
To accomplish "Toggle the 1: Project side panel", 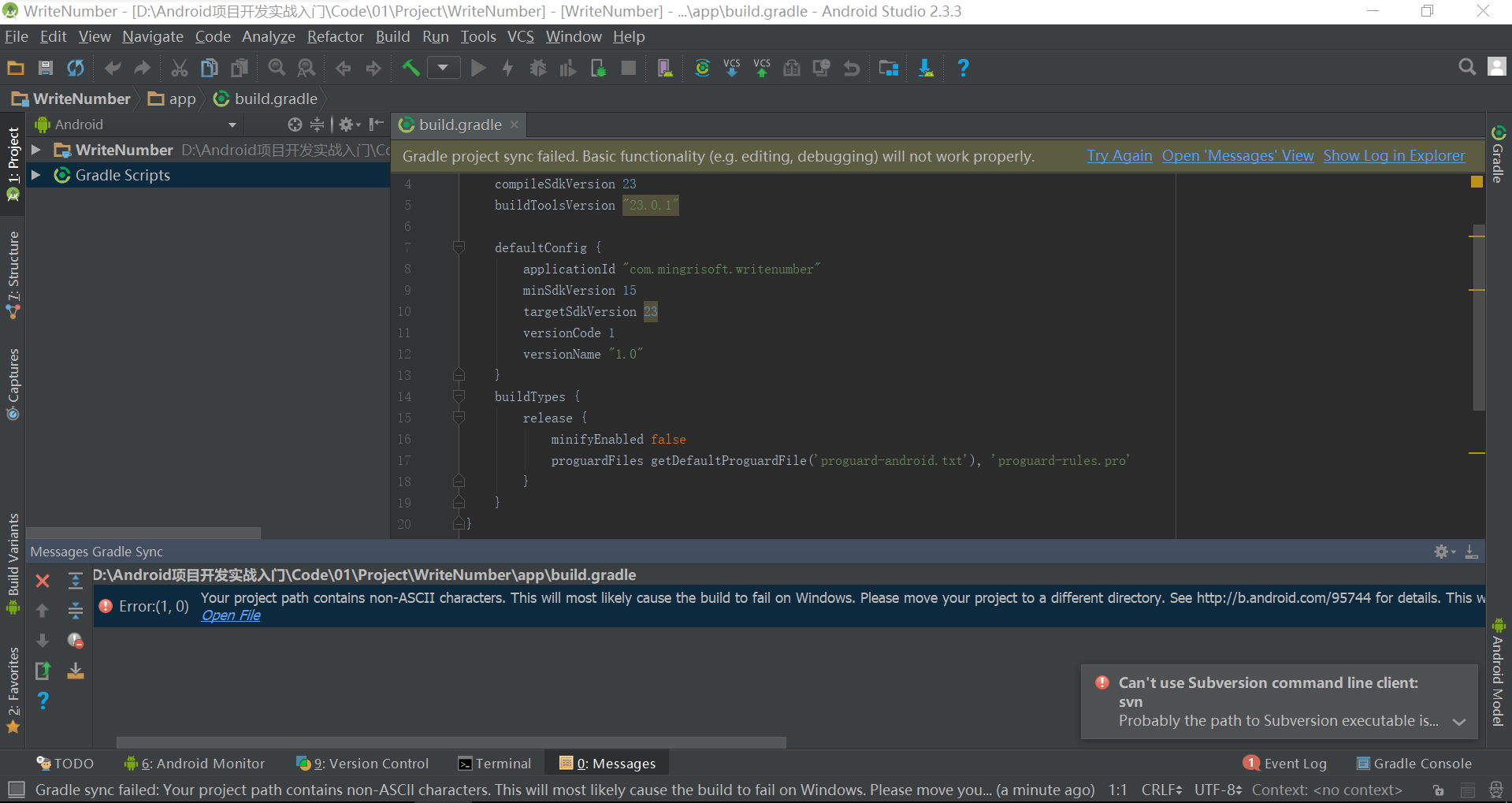I will [13, 164].
